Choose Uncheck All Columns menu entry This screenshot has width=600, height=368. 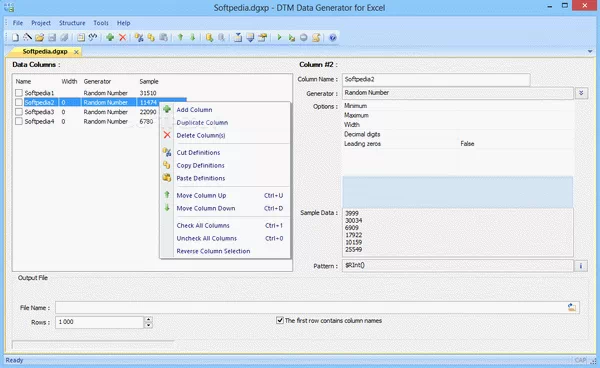225,238
